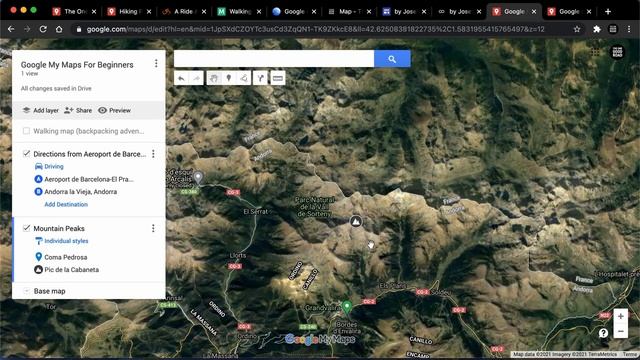Open a new browser tab

point(608,11)
